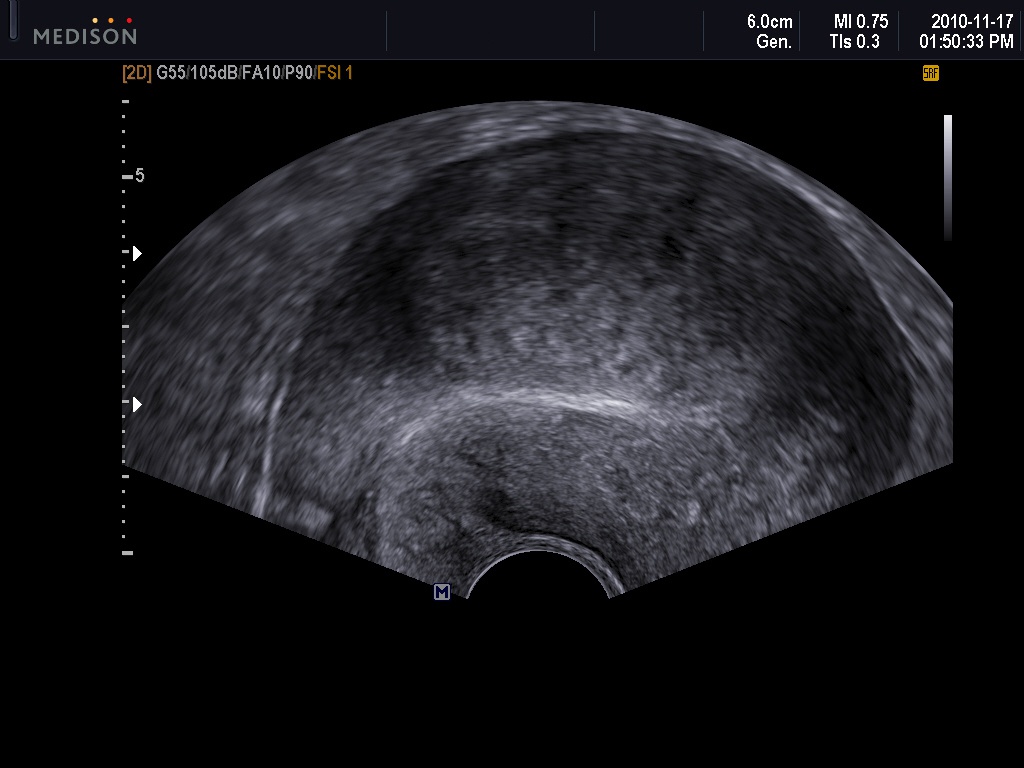The width and height of the screenshot is (1024, 768).
Task: Select the time "01:50:33 PM"
Action: (x=967, y=42)
